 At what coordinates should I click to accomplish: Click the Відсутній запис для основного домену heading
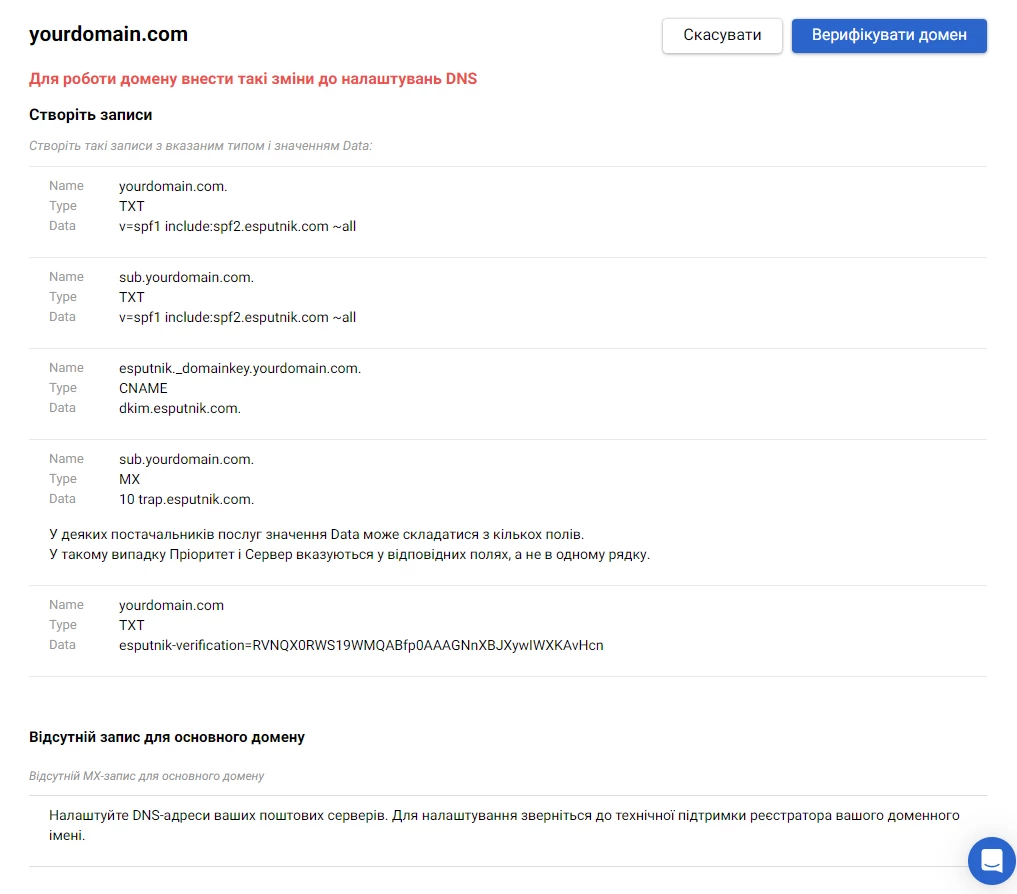coord(167,737)
